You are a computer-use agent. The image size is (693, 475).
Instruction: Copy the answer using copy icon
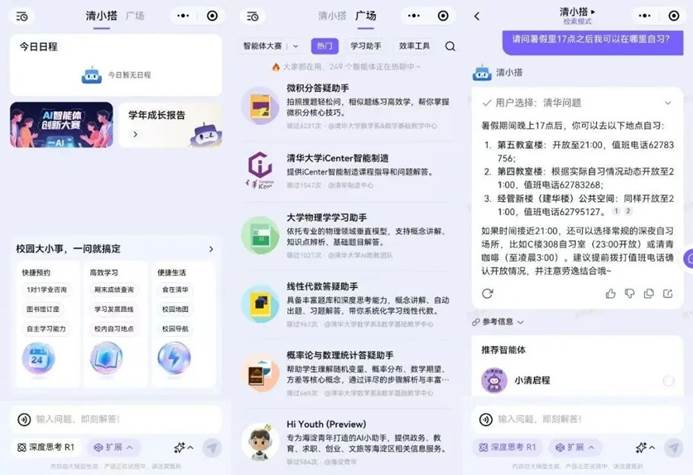(x=649, y=293)
